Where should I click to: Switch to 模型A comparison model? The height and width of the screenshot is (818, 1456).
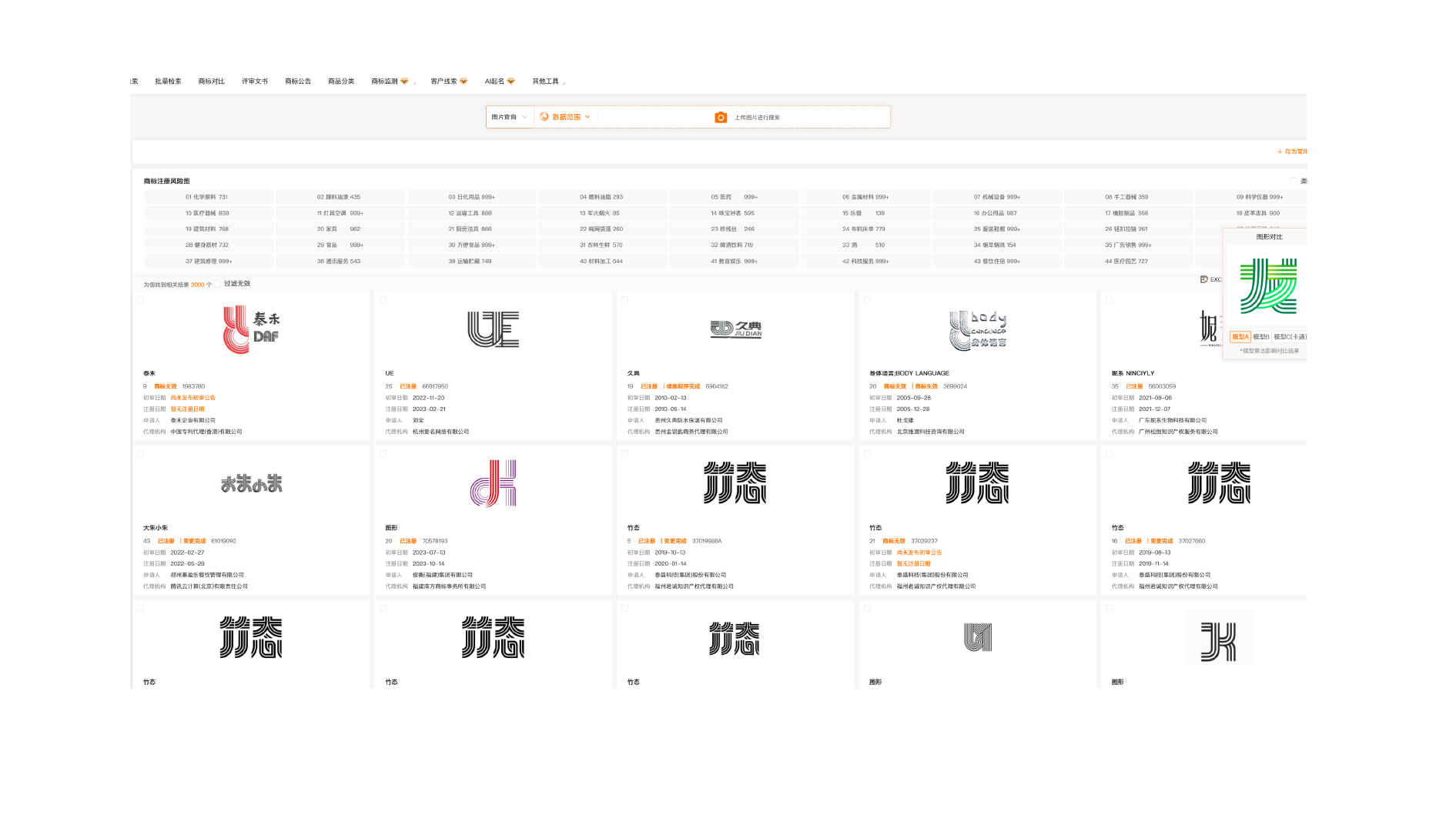[x=1240, y=337]
